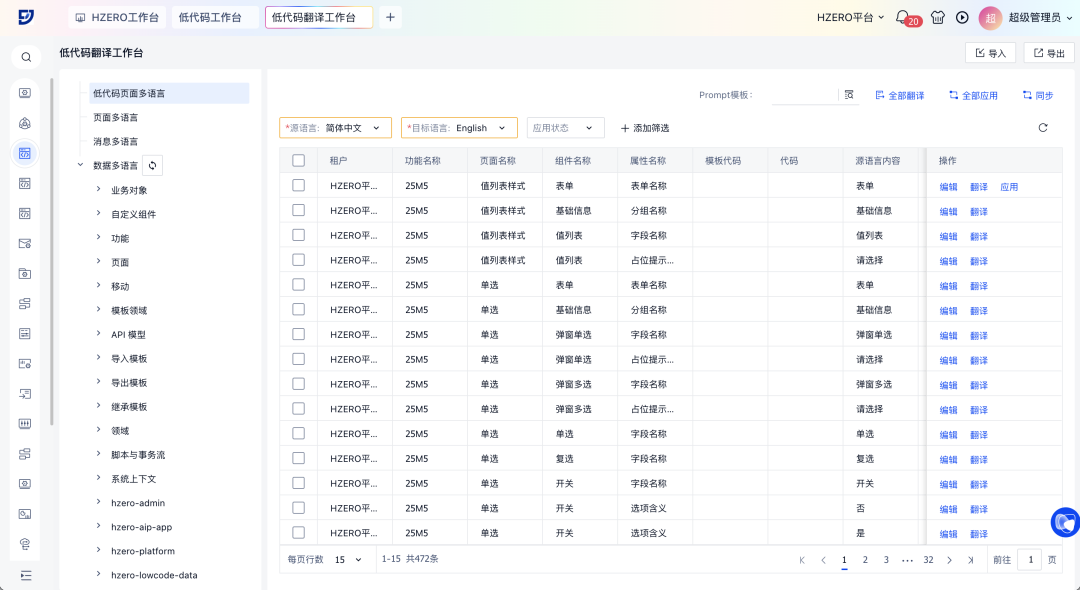Image resolution: width=1080 pixels, height=590 pixels.
Task: Click the Prompt模板 picker icon
Action: (849, 95)
